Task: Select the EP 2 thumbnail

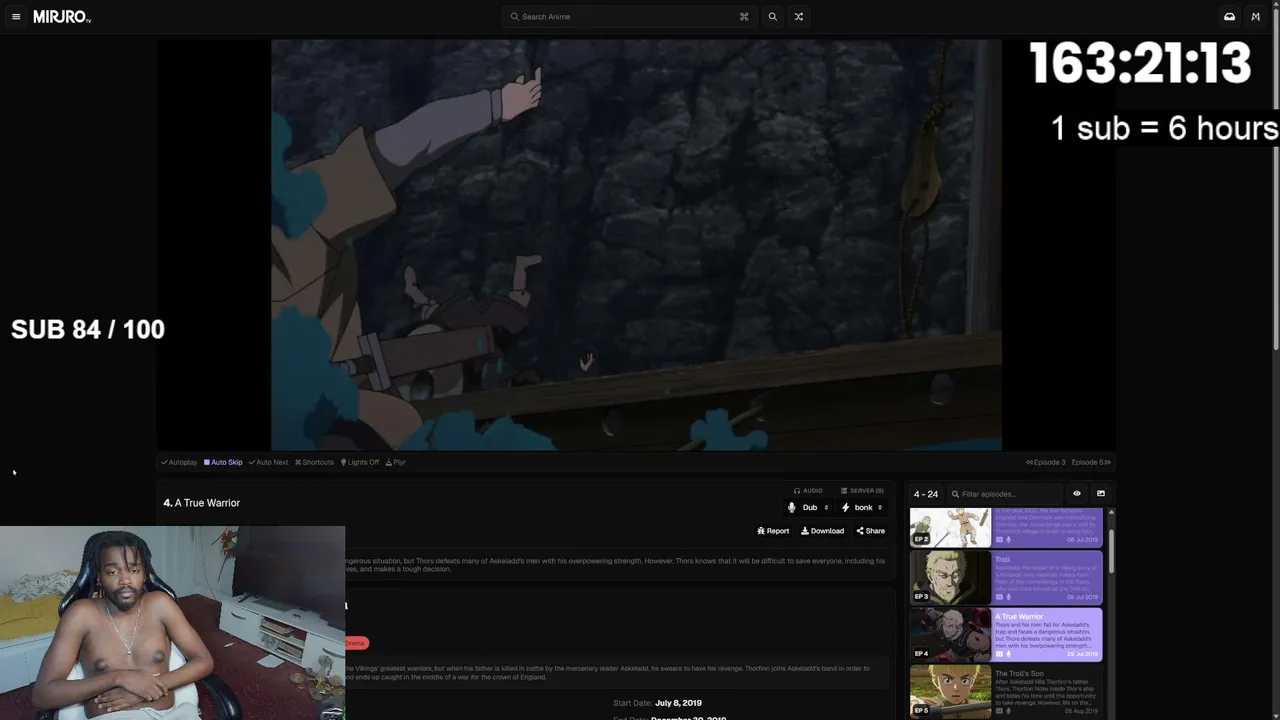Action: click(x=950, y=527)
